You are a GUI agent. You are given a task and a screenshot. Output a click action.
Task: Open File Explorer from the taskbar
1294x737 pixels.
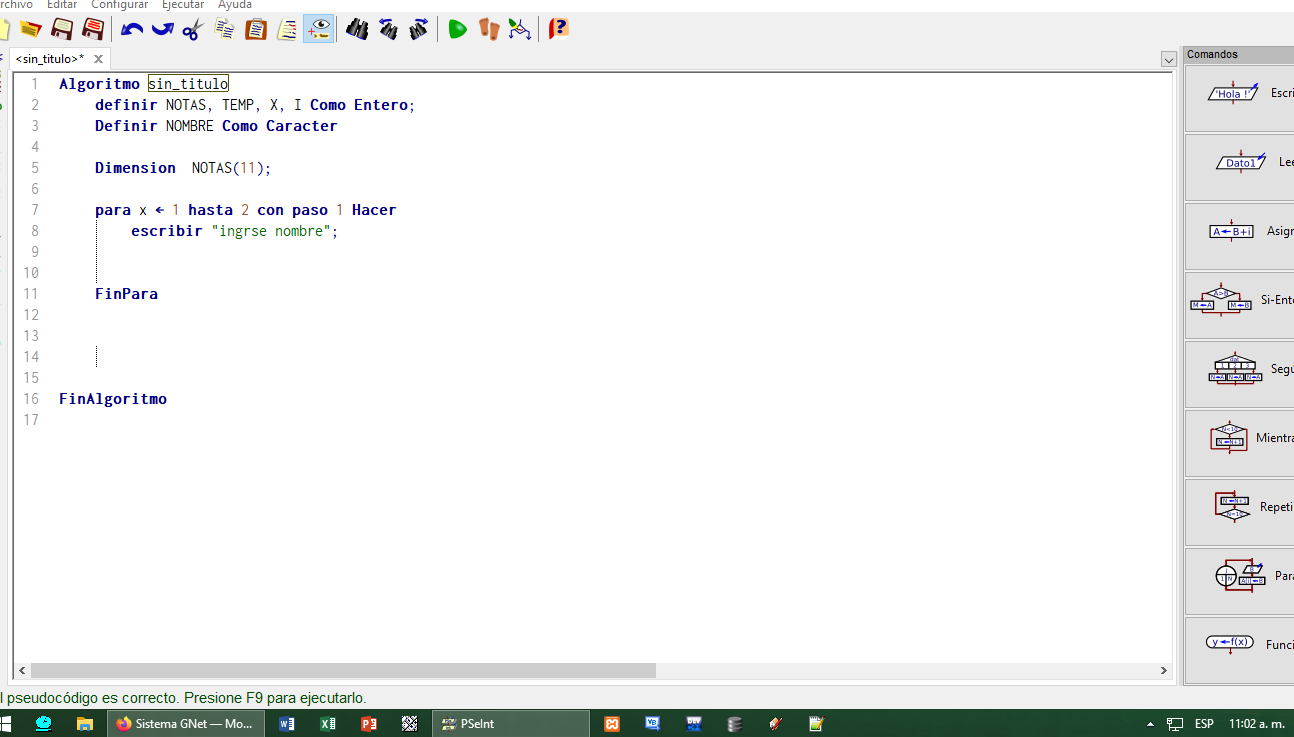[85, 724]
